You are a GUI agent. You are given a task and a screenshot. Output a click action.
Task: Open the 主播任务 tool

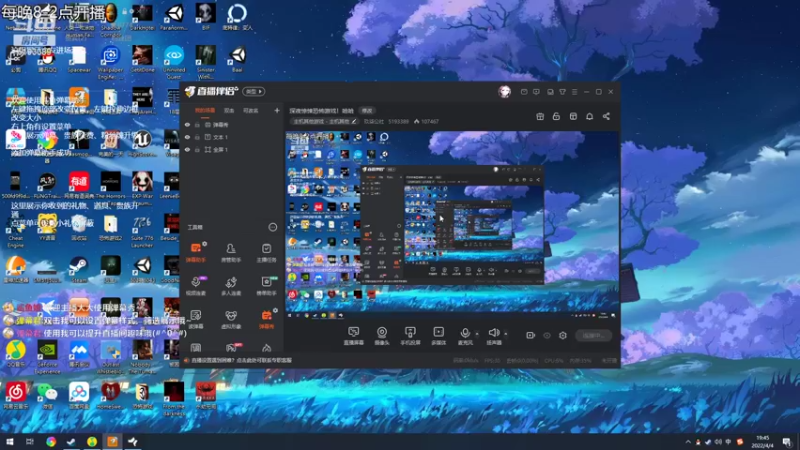[266, 253]
